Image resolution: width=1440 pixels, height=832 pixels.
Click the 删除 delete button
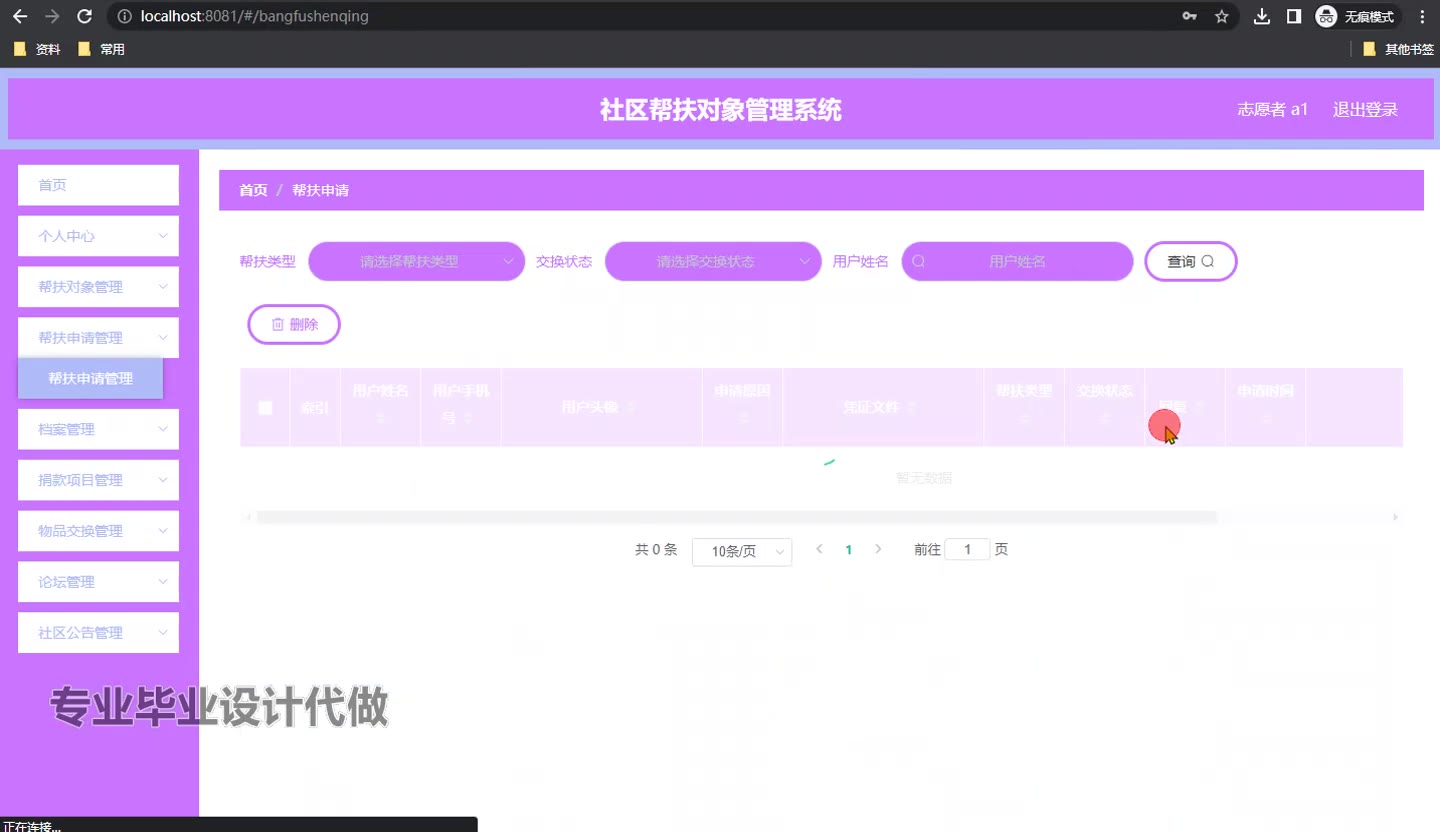point(294,324)
